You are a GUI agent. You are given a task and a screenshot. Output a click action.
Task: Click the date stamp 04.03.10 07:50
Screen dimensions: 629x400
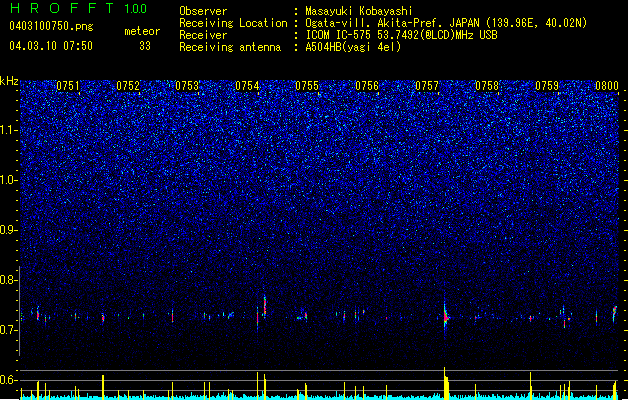click(51, 46)
